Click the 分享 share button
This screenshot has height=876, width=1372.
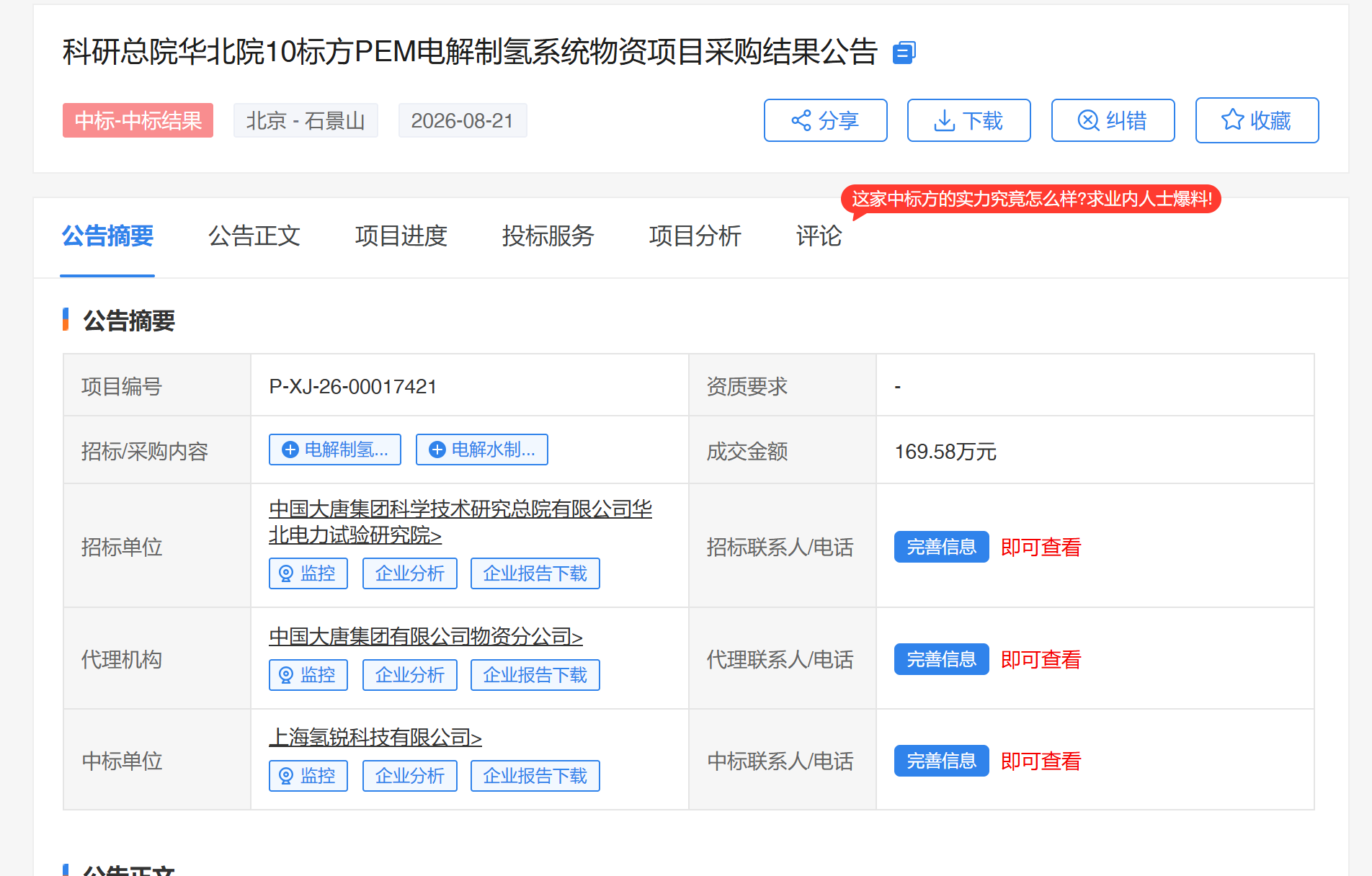pyautogui.click(x=825, y=120)
